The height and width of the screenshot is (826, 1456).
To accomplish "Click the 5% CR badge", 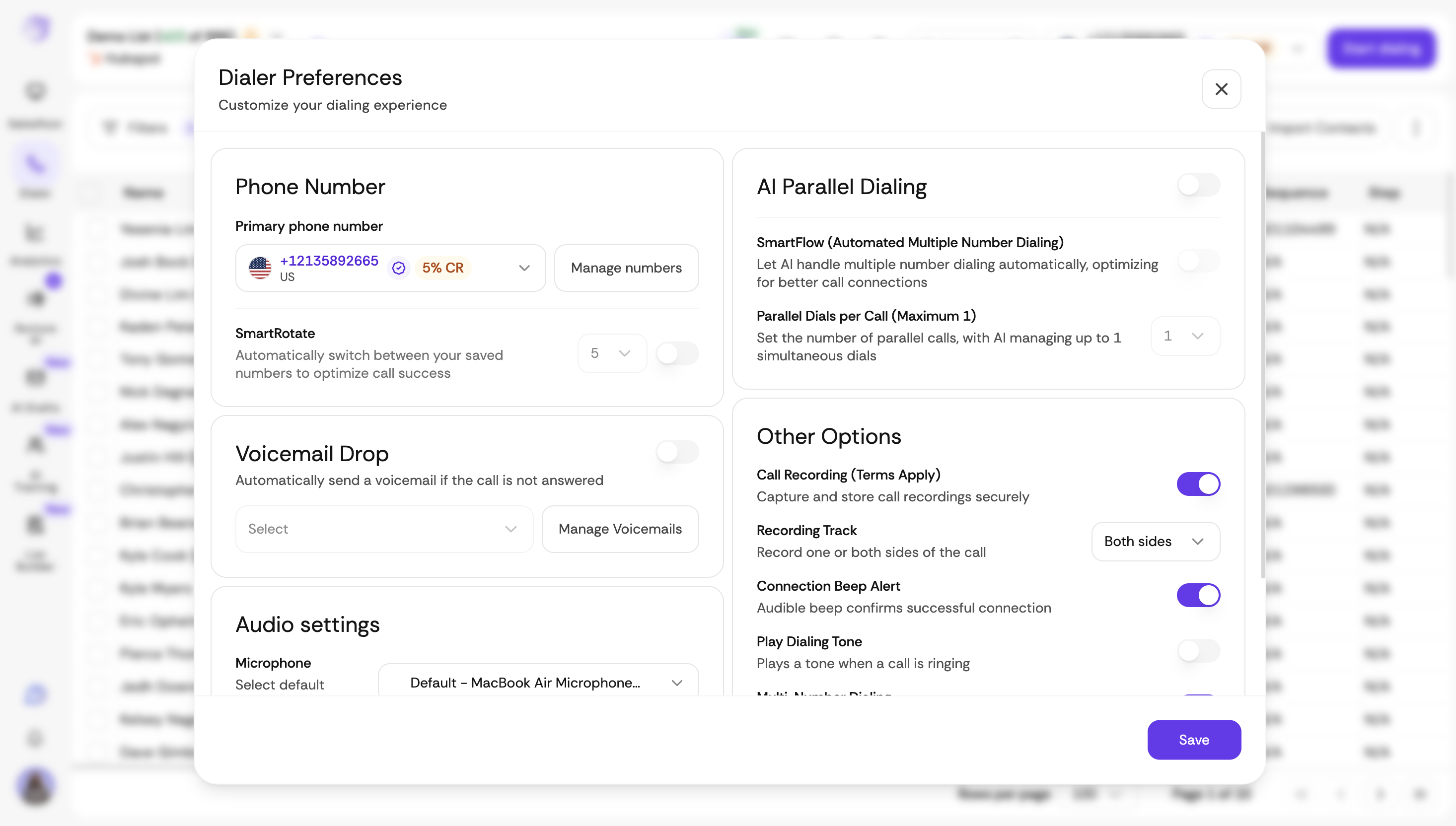I will 442,268.
